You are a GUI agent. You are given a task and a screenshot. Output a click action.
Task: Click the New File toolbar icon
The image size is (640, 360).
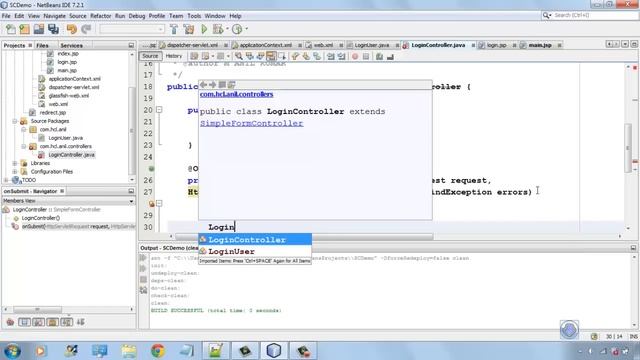click(11, 29)
